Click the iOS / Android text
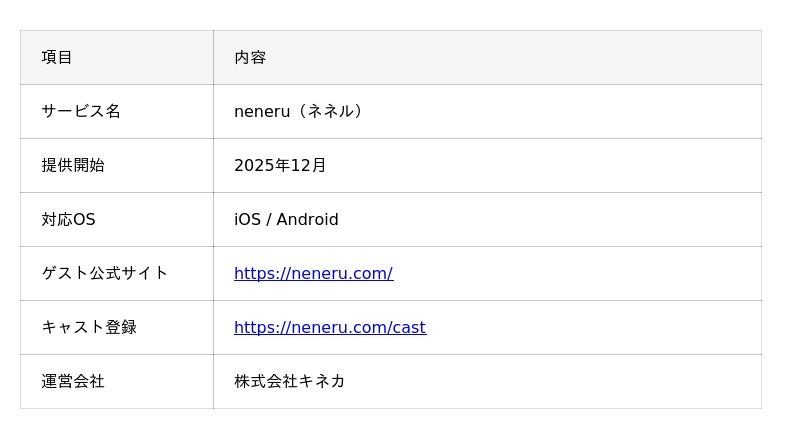 tap(286, 220)
